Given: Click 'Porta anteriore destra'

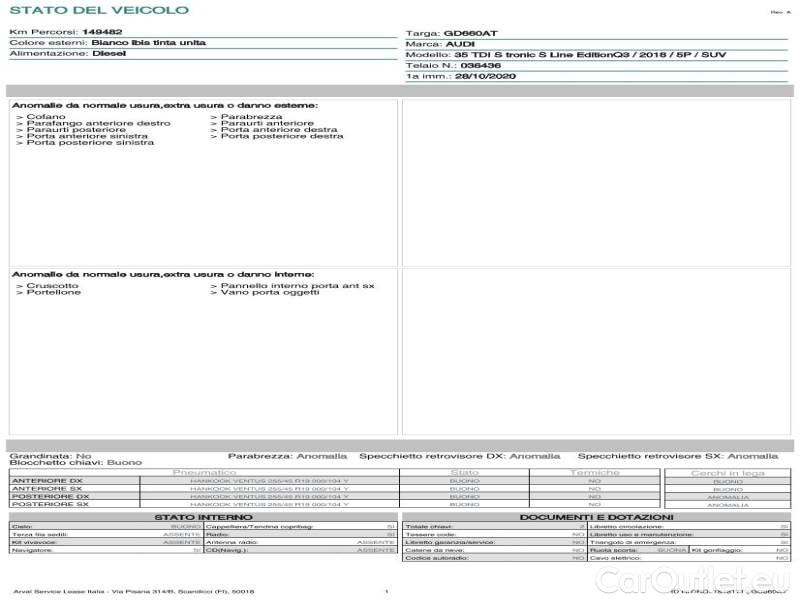Looking at the screenshot, I should pos(279,130).
